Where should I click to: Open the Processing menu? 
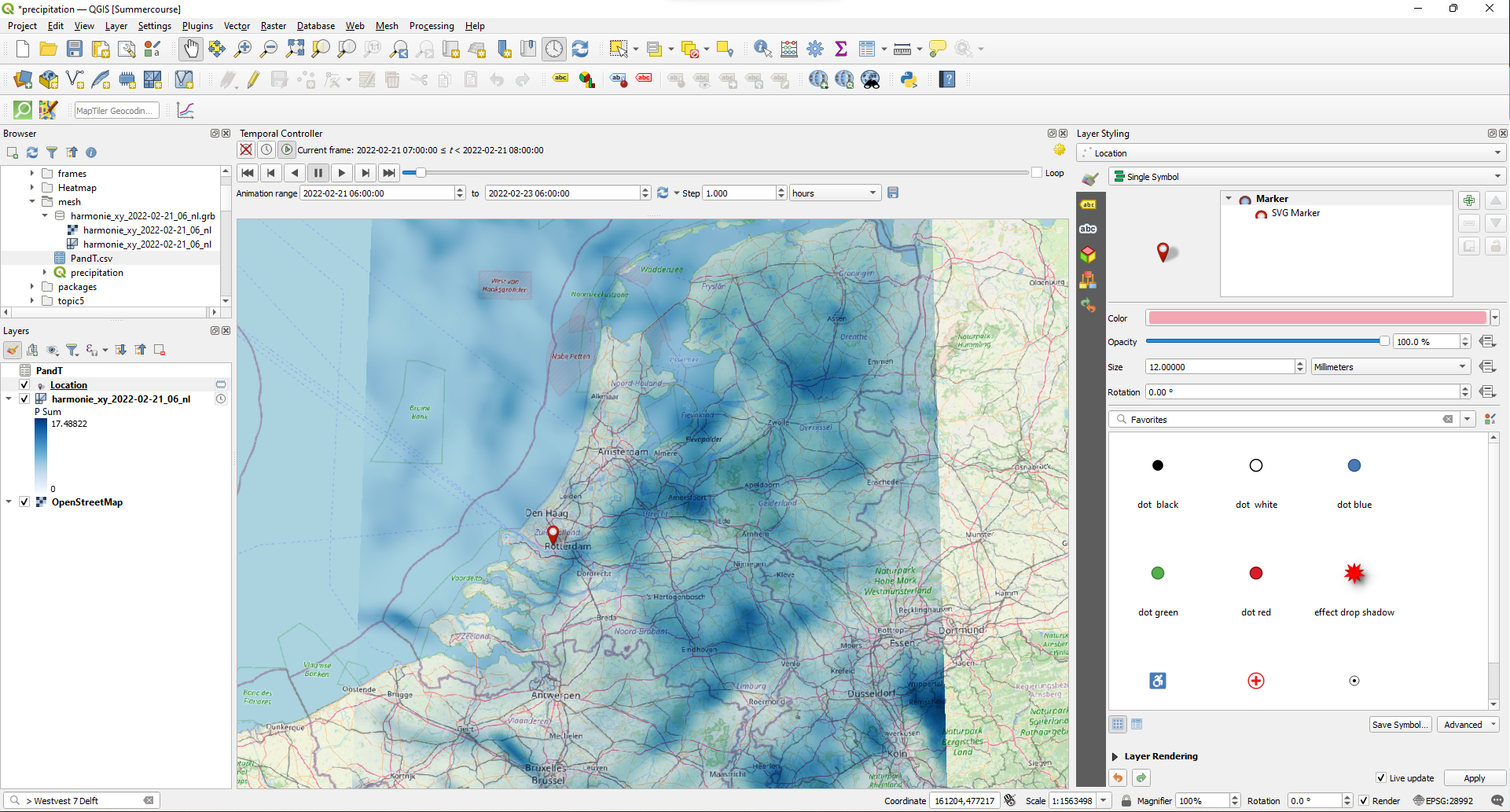click(x=432, y=26)
